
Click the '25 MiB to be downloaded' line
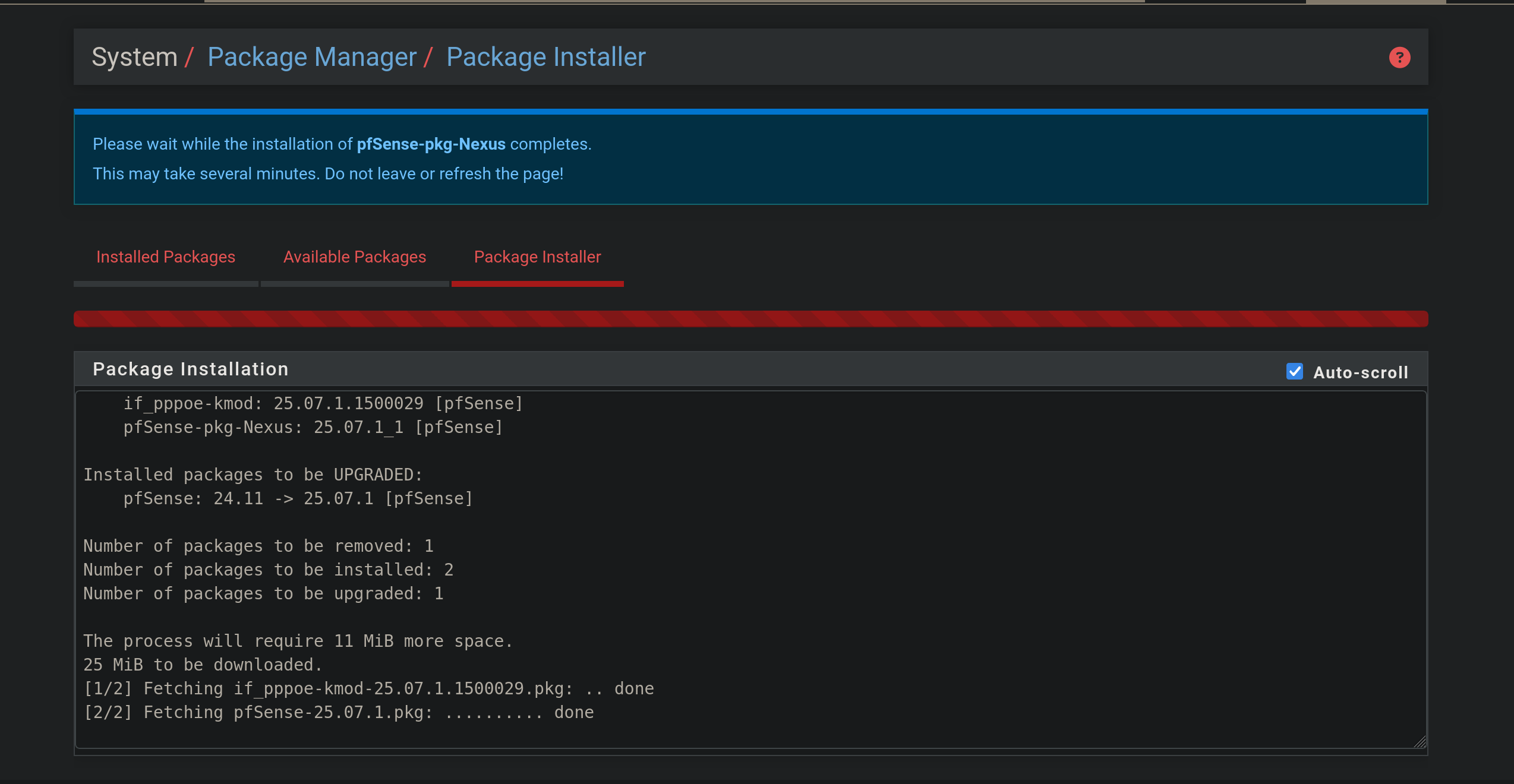(x=202, y=665)
